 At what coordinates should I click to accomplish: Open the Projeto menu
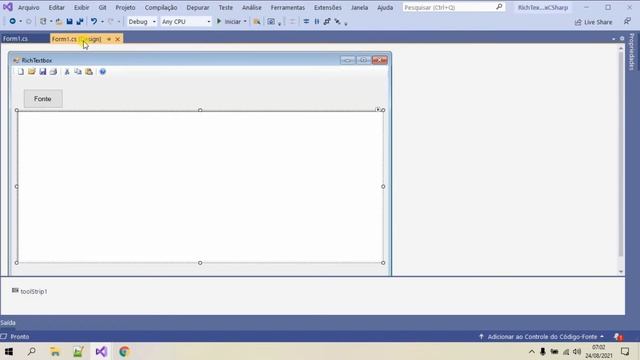pos(125,7)
